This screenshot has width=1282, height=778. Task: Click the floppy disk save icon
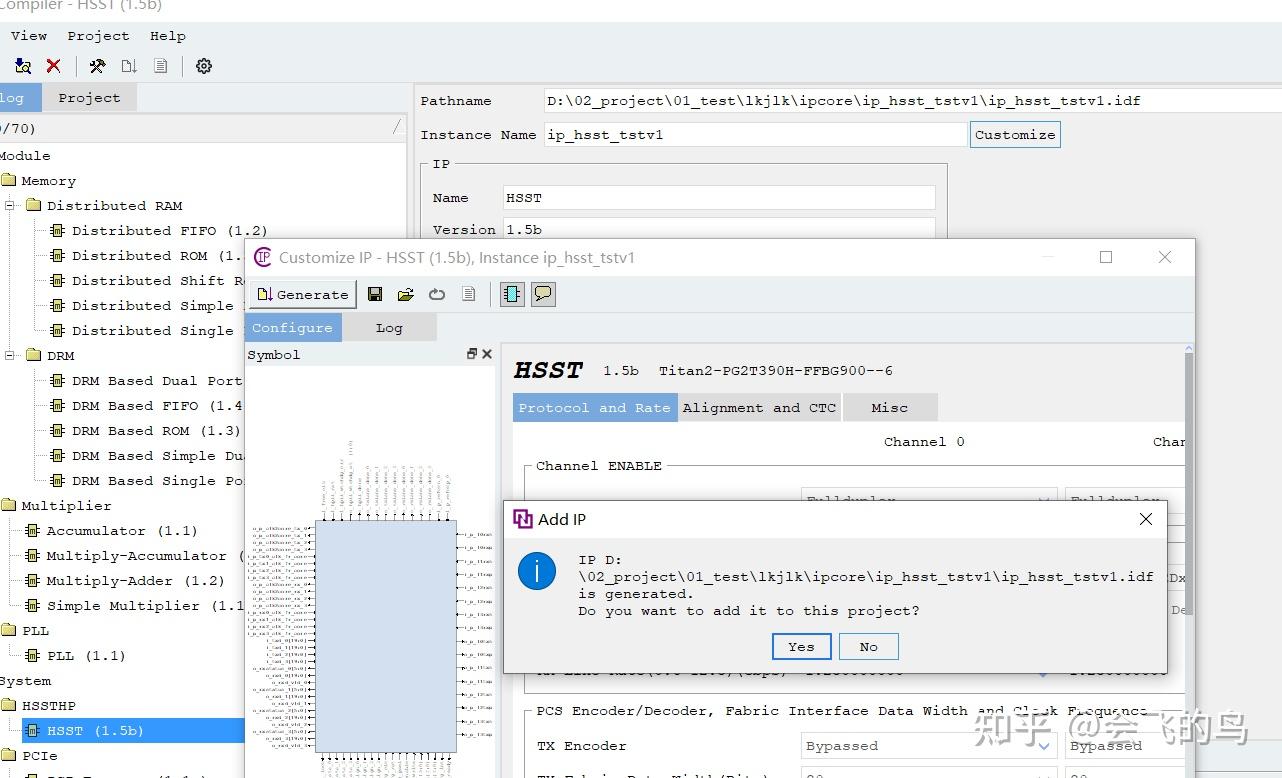375,294
